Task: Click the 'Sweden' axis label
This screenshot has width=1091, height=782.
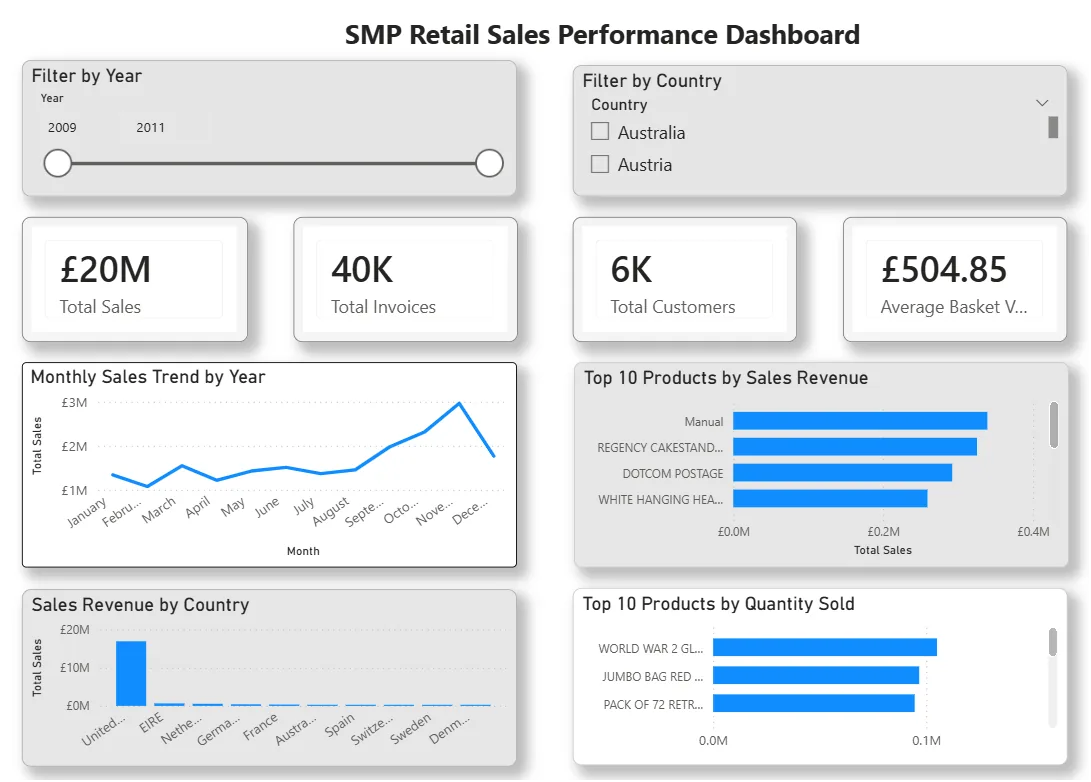Action: 411,728
